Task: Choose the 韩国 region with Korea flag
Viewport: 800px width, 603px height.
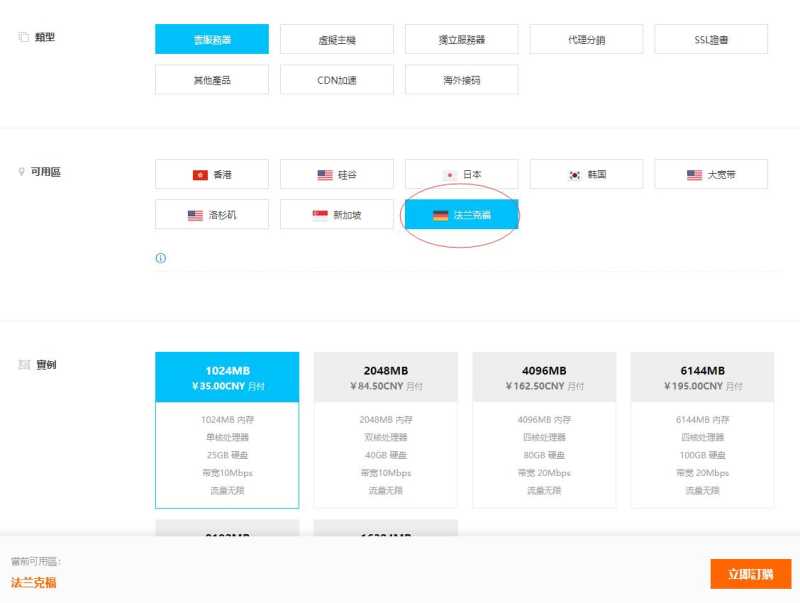Action: click(x=587, y=174)
